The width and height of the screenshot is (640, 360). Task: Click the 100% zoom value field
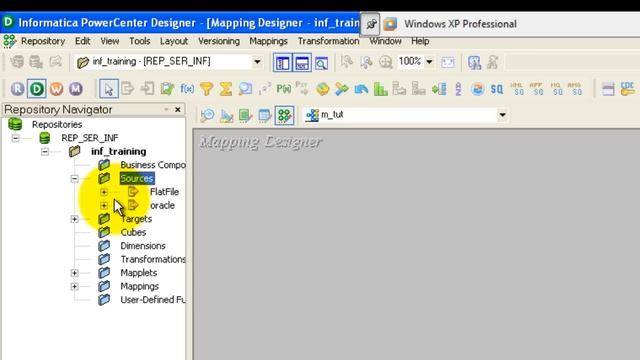coord(410,62)
